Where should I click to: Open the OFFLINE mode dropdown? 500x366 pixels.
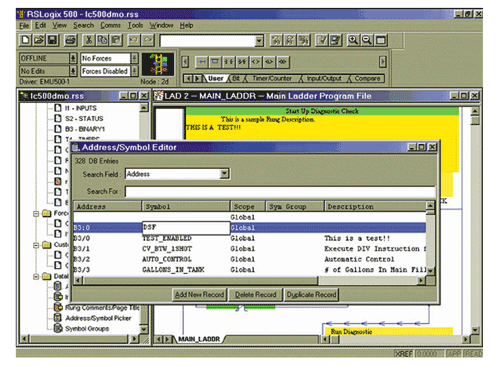73,58
